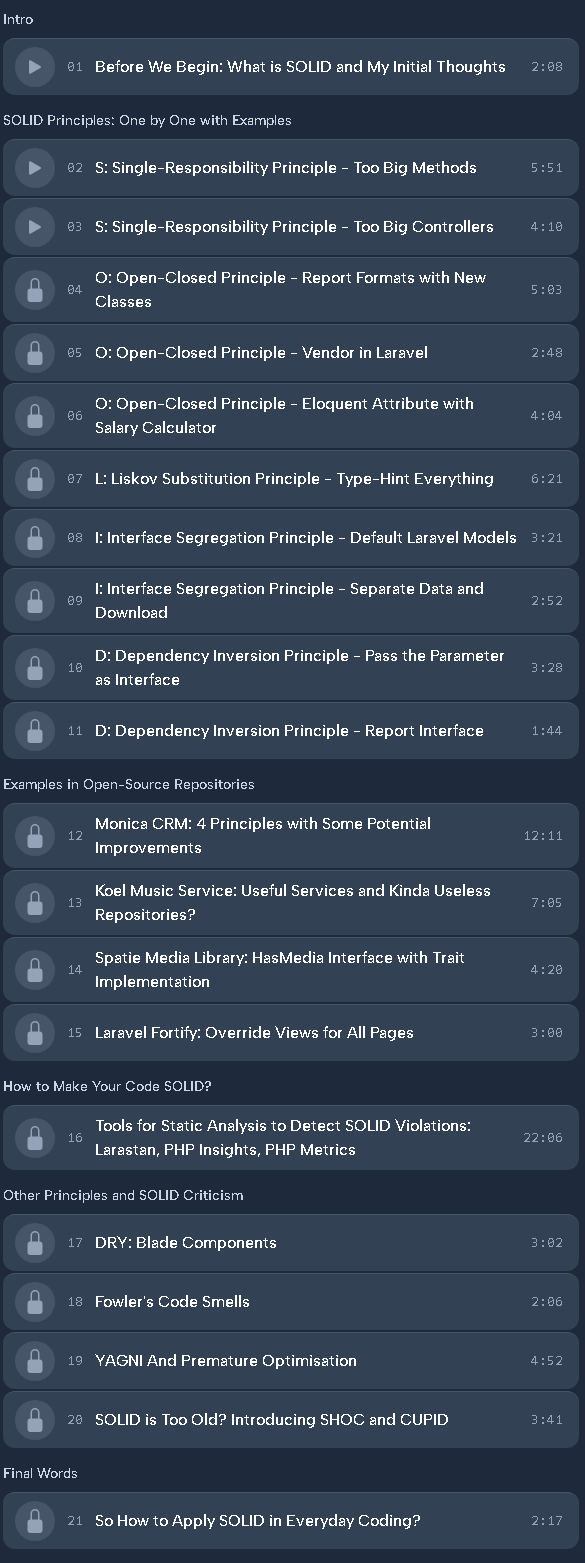585x1563 pixels.
Task: Open 'L: Liskov Substitution Principle' lesson title
Action: (x=294, y=479)
